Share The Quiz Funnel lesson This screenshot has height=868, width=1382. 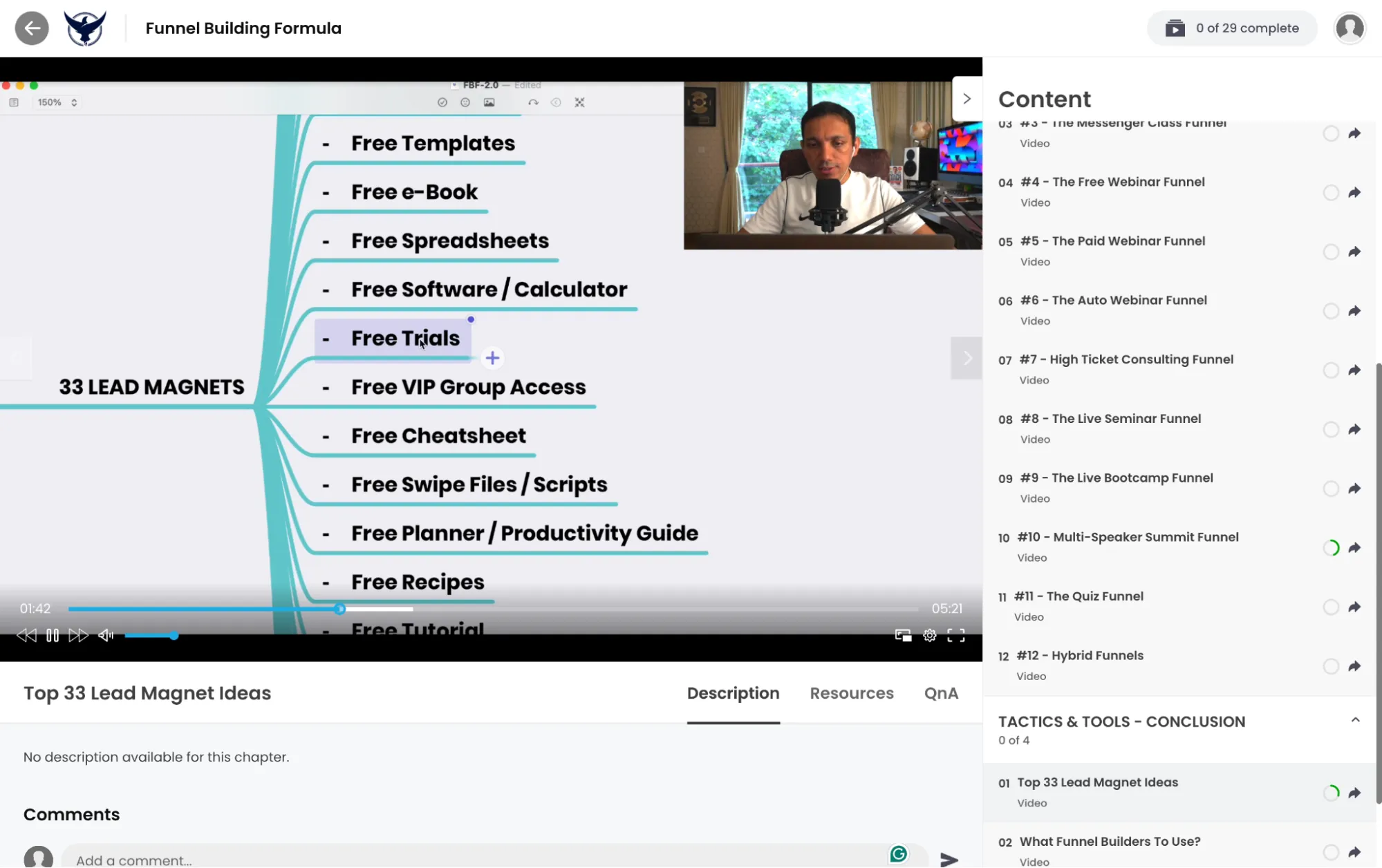1354,607
